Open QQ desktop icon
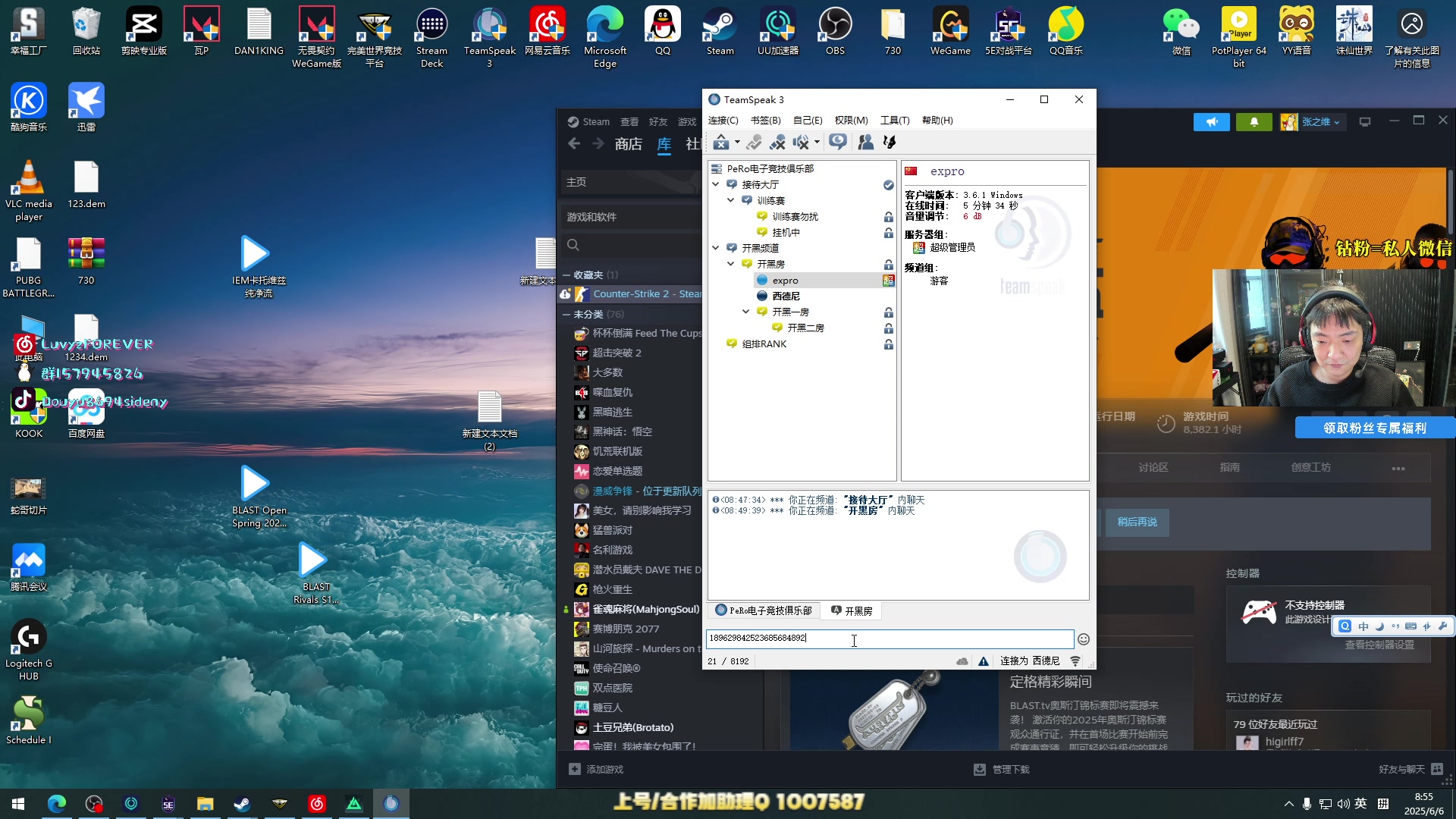Screen dimensions: 1456x819 663,32
